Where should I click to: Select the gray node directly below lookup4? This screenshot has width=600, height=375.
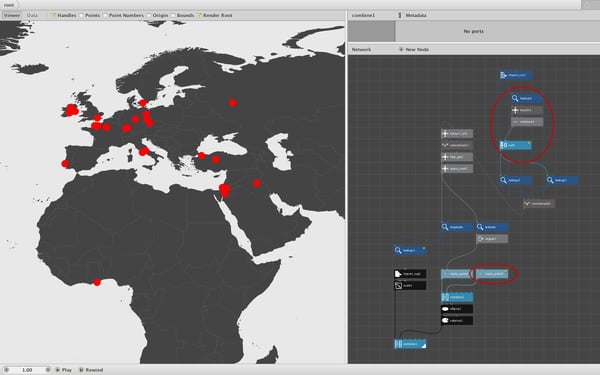[x=527, y=110]
